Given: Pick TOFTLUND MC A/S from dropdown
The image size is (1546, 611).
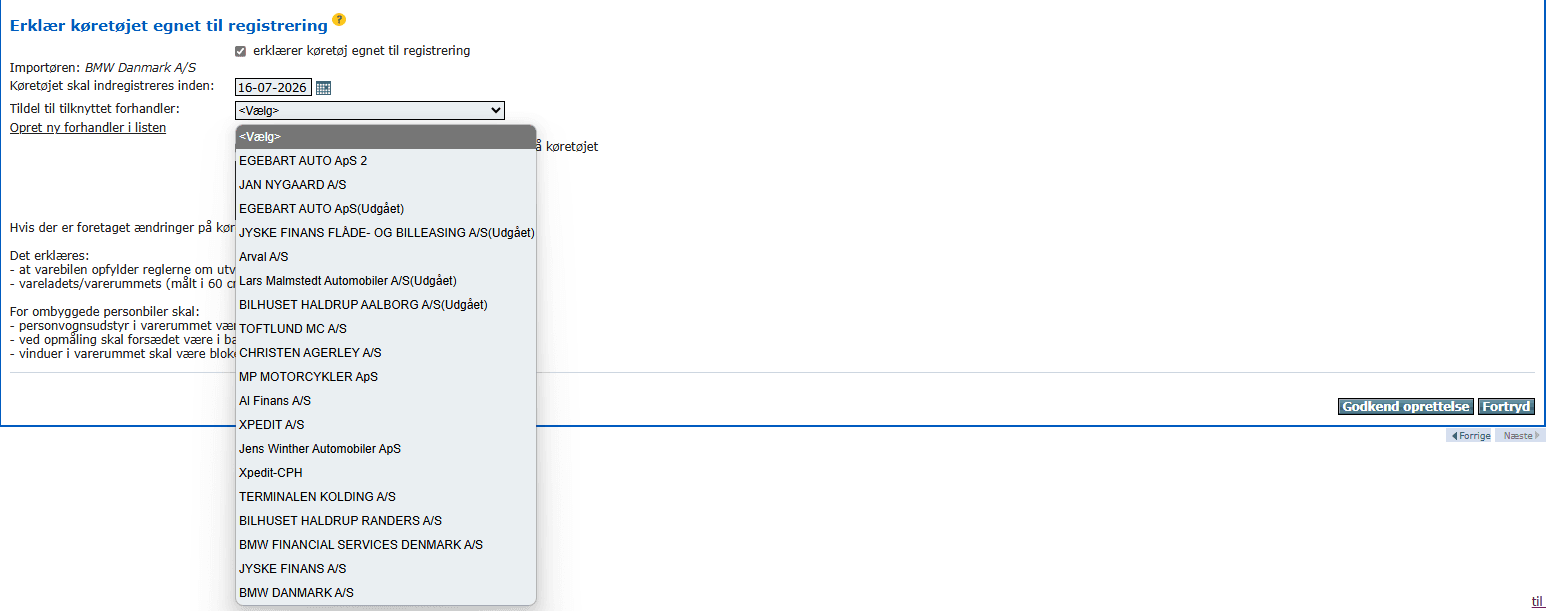Looking at the screenshot, I should click(x=293, y=329).
